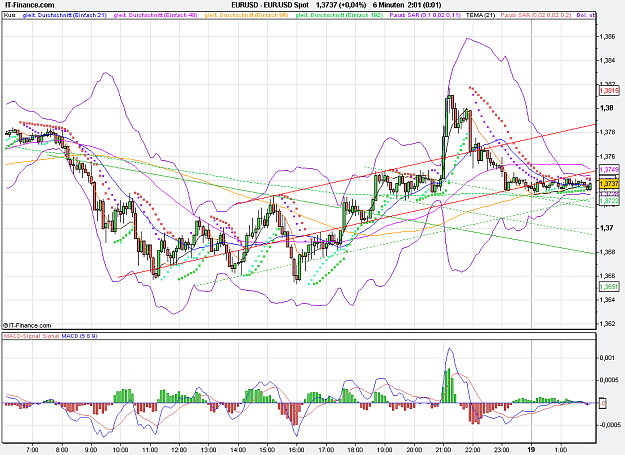
Task: Click the purple 'Parab SAR (0,1 0,02 0,11)' legend
Action: point(425,15)
